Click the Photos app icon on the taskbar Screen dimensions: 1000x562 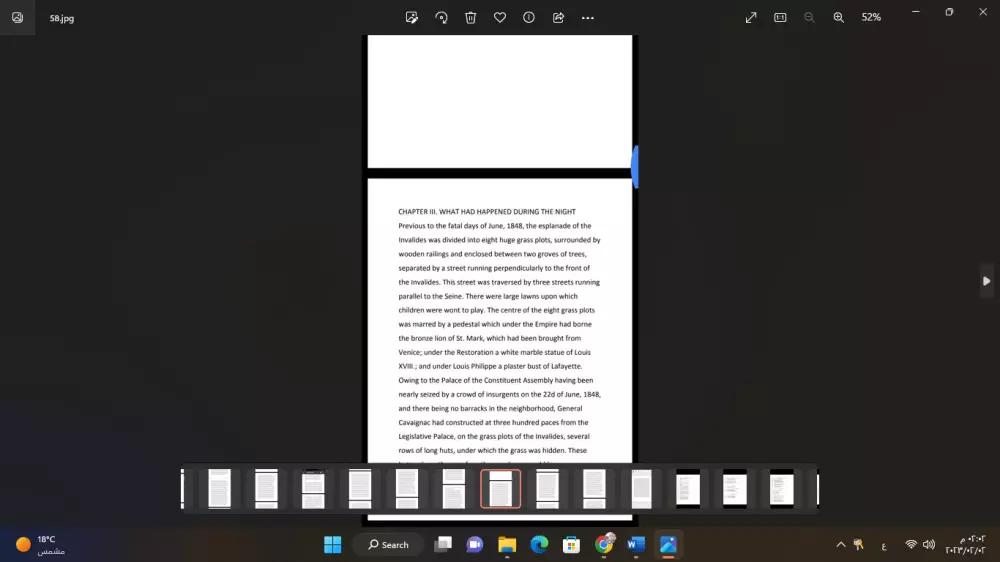[668, 545]
